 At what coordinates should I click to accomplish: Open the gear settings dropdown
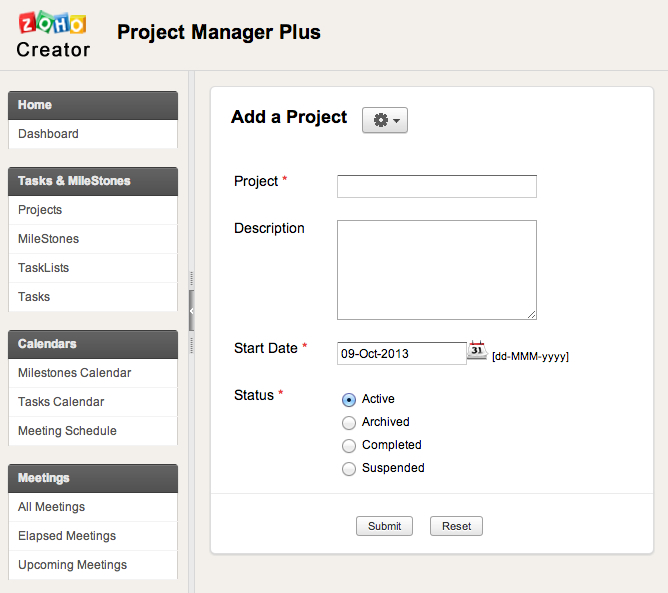[x=385, y=120]
